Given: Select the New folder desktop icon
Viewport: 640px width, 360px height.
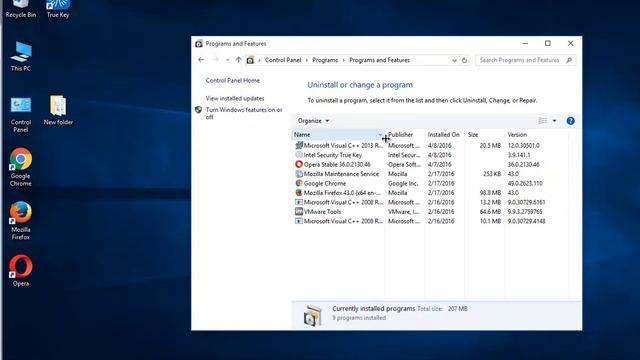Looking at the screenshot, I should (x=58, y=110).
